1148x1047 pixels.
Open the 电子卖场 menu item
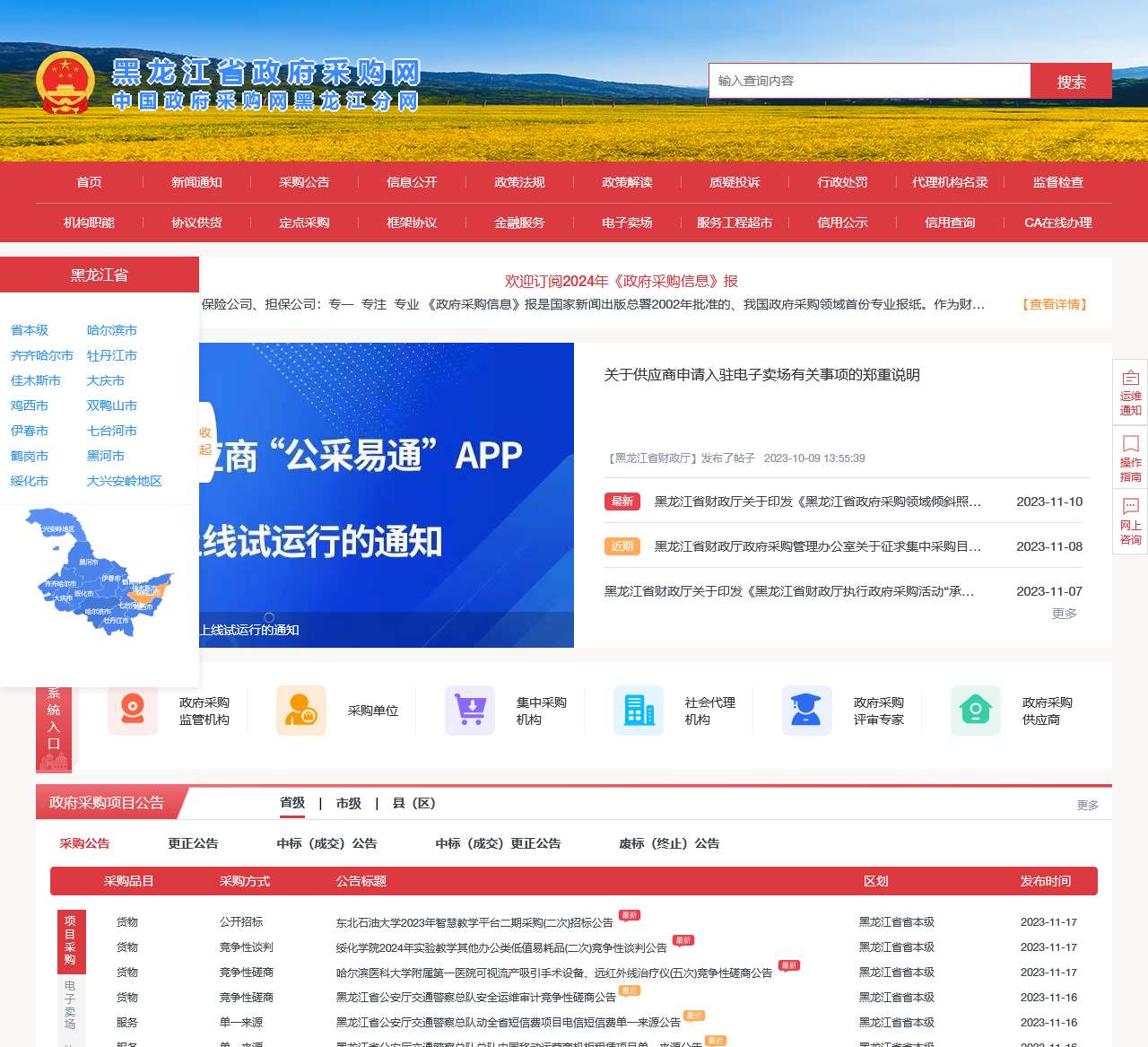(x=628, y=222)
